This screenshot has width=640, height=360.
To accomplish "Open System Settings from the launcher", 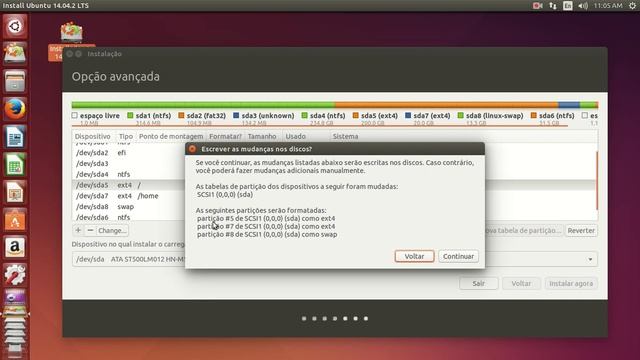I will [15, 275].
